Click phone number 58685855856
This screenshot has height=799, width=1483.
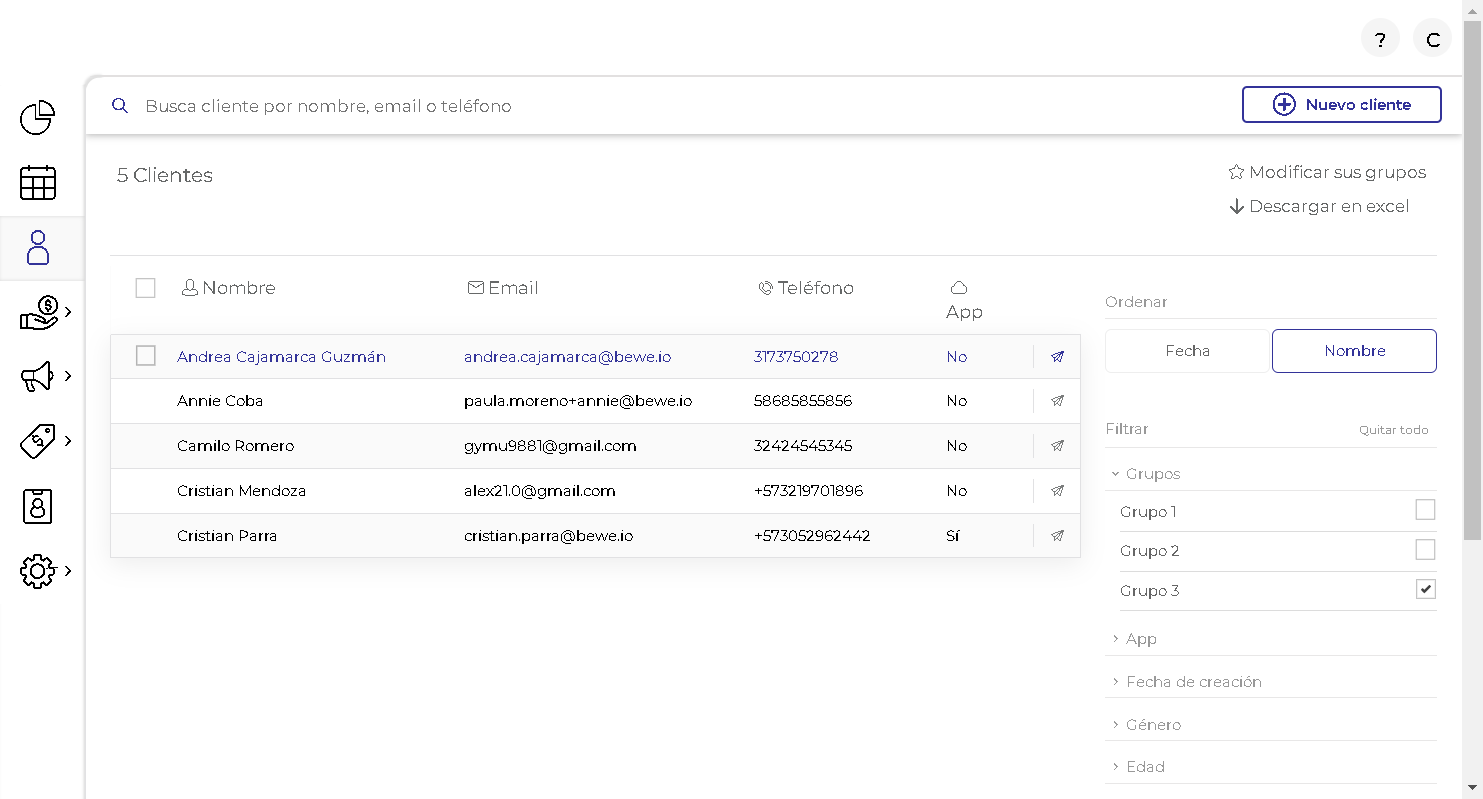pos(803,401)
